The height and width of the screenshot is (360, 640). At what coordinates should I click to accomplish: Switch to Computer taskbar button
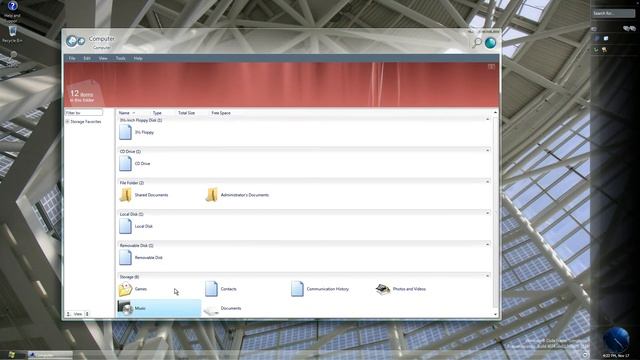click(50, 355)
